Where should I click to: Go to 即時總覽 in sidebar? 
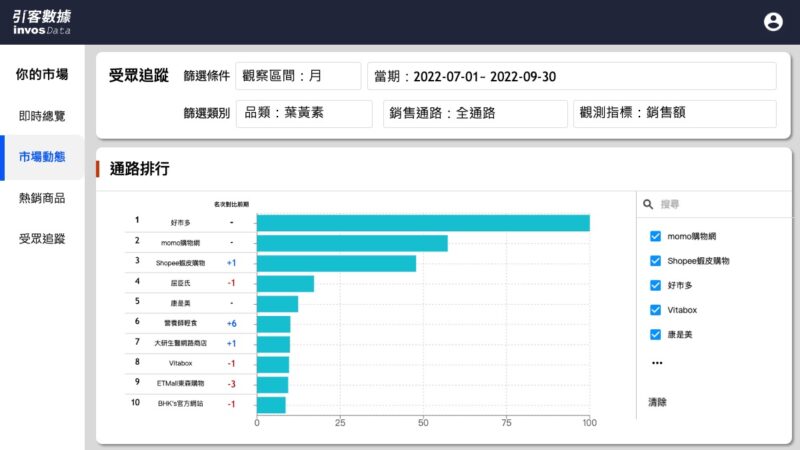point(42,116)
